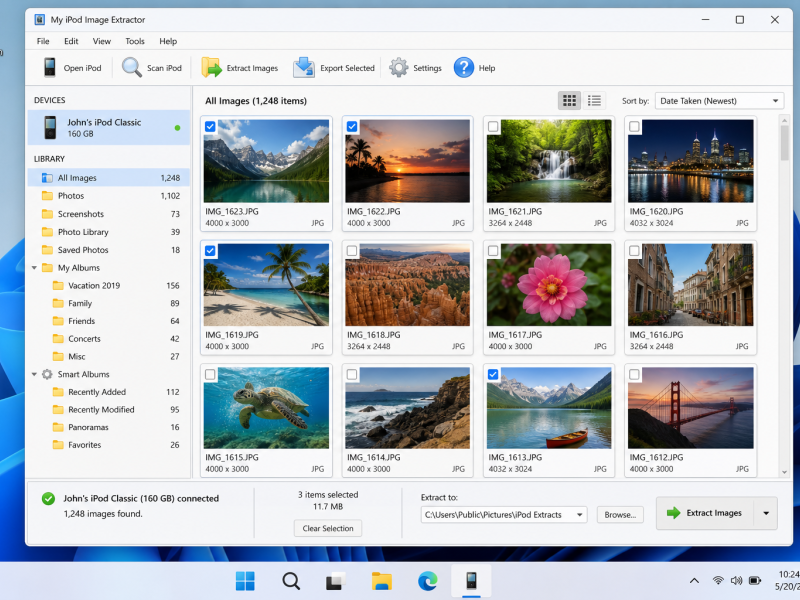Click the Clear Selection button

point(328,529)
